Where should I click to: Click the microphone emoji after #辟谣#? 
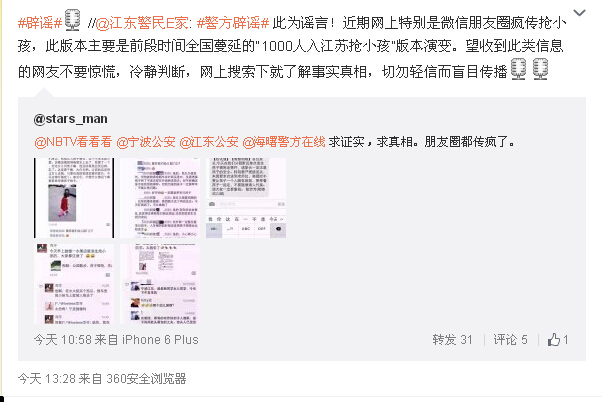click(x=72, y=20)
